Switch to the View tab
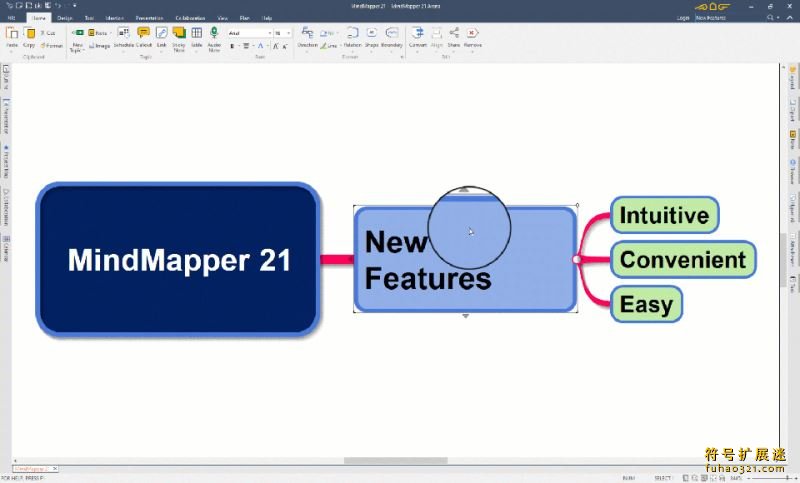 [222, 18]
